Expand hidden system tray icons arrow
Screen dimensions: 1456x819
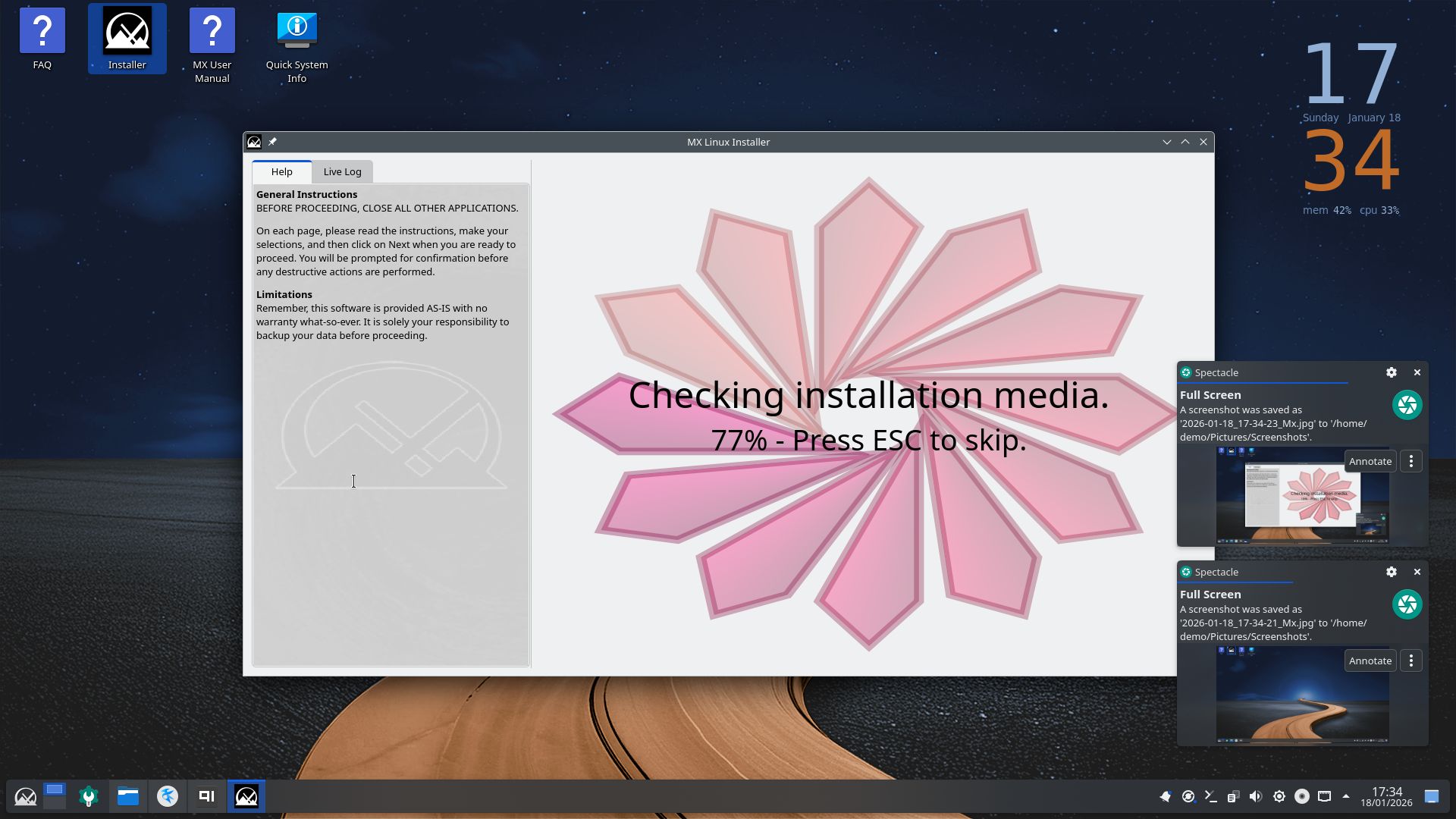(x=1346, y=796)
